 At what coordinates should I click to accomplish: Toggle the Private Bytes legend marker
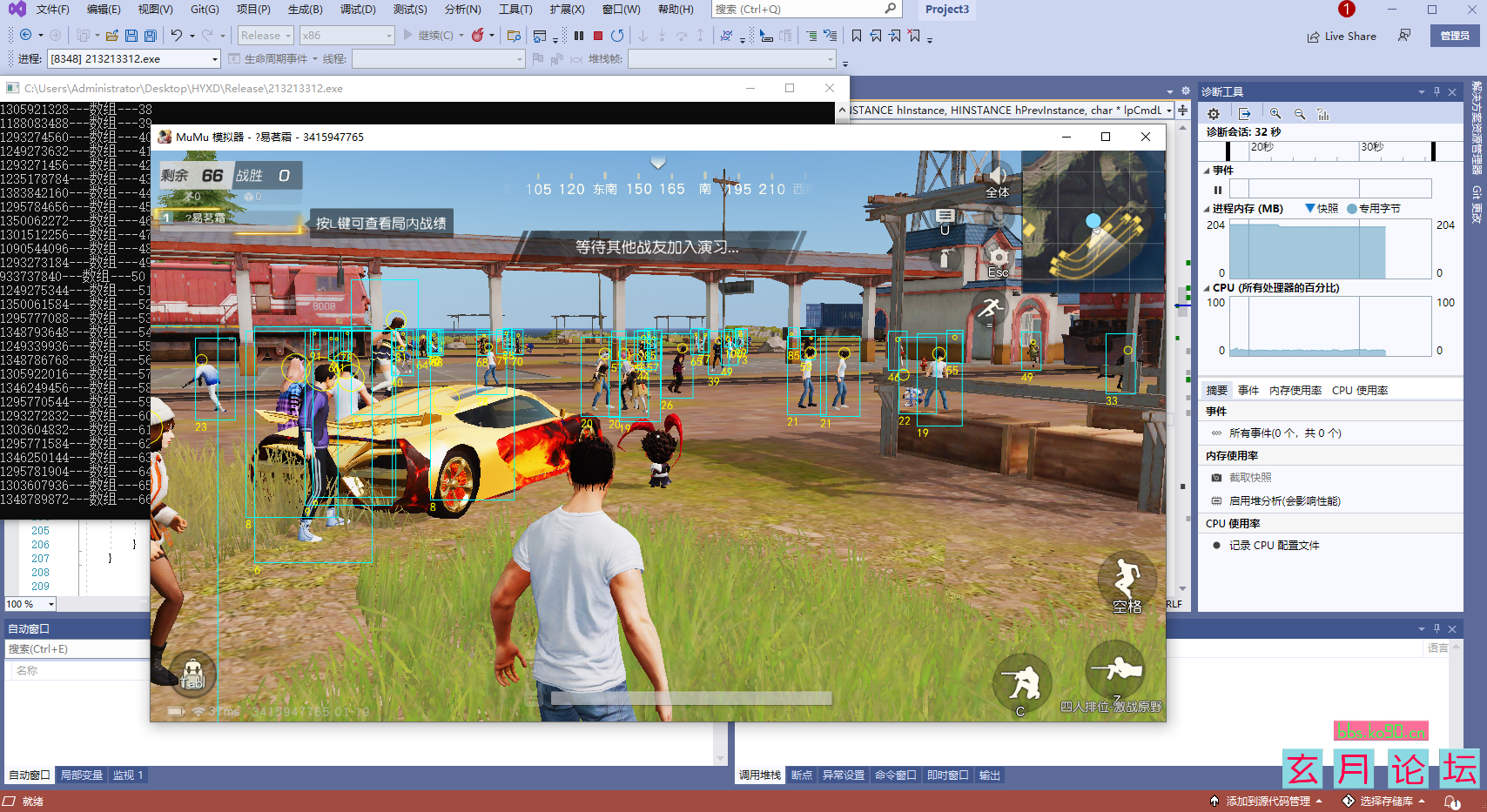click(x=1352, y=209)
